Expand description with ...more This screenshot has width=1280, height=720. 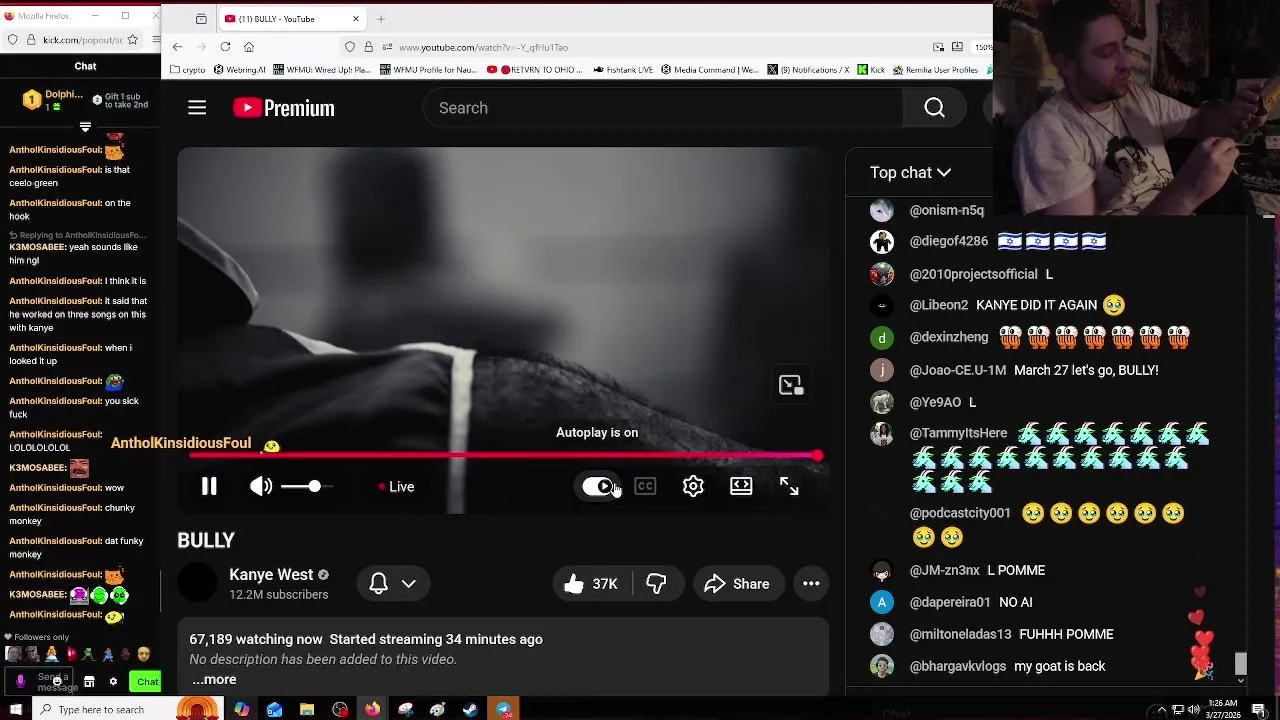(214, 680)
